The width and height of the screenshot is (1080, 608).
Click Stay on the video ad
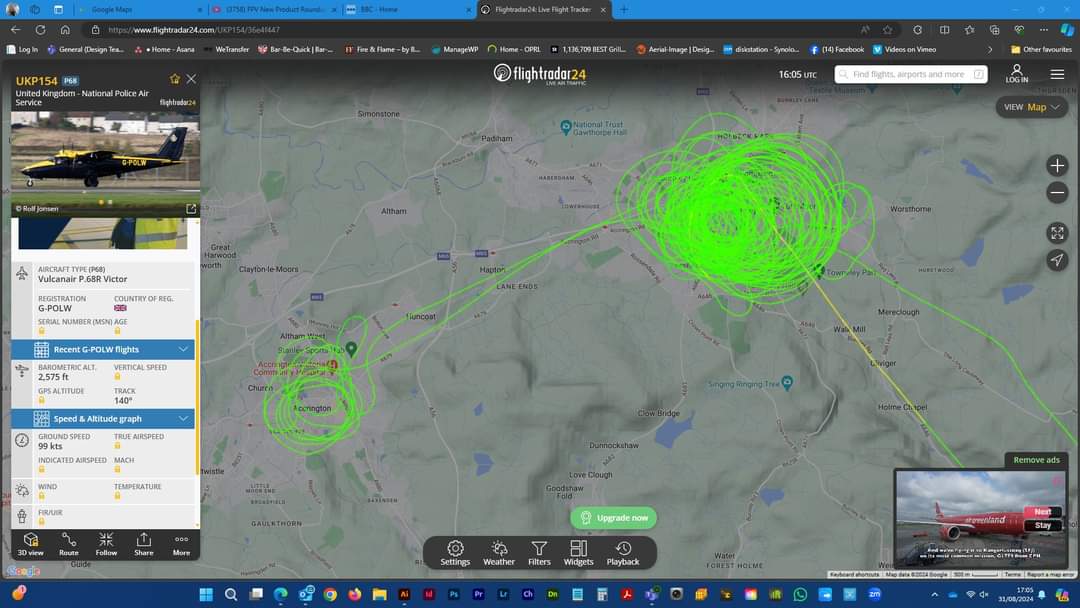pos(1042,525)
